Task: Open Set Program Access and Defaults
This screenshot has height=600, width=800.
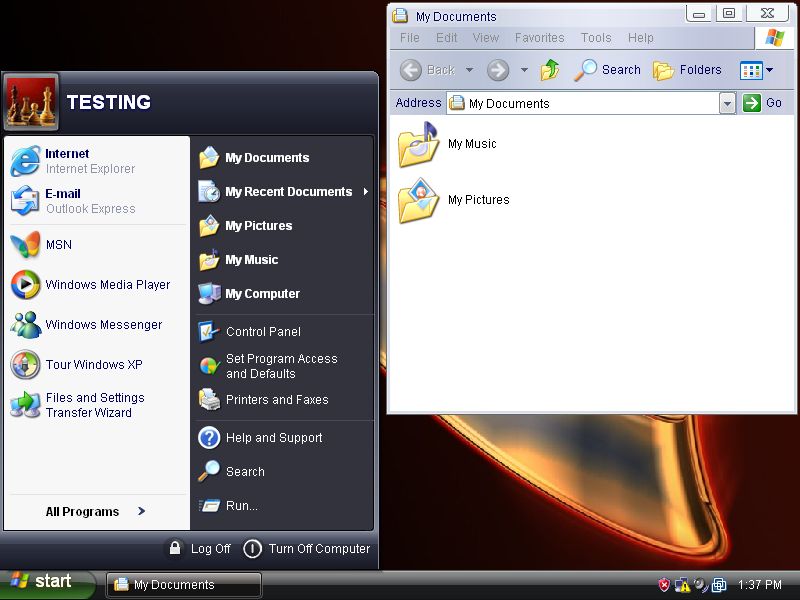Action: coord(283,366)
